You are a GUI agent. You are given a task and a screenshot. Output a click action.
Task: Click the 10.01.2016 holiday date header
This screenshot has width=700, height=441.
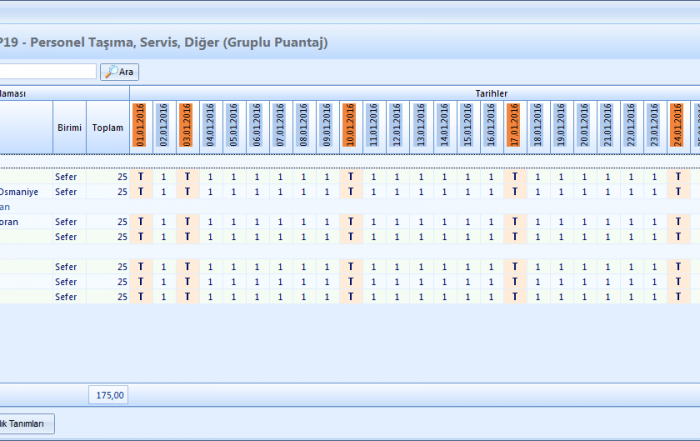pyautogui.click(x=350, y=127)
